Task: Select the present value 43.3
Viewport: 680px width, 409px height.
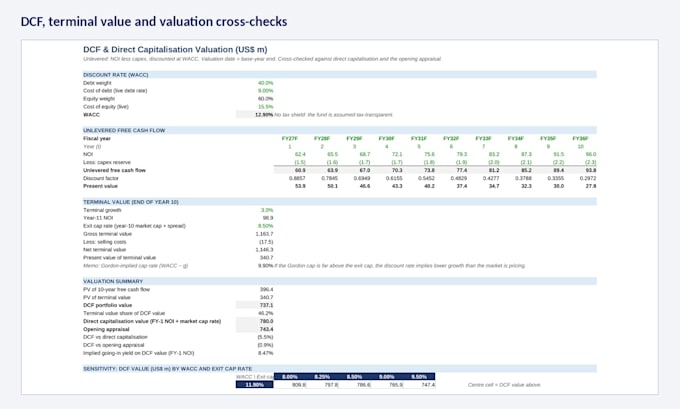Action: coord(397,186)
